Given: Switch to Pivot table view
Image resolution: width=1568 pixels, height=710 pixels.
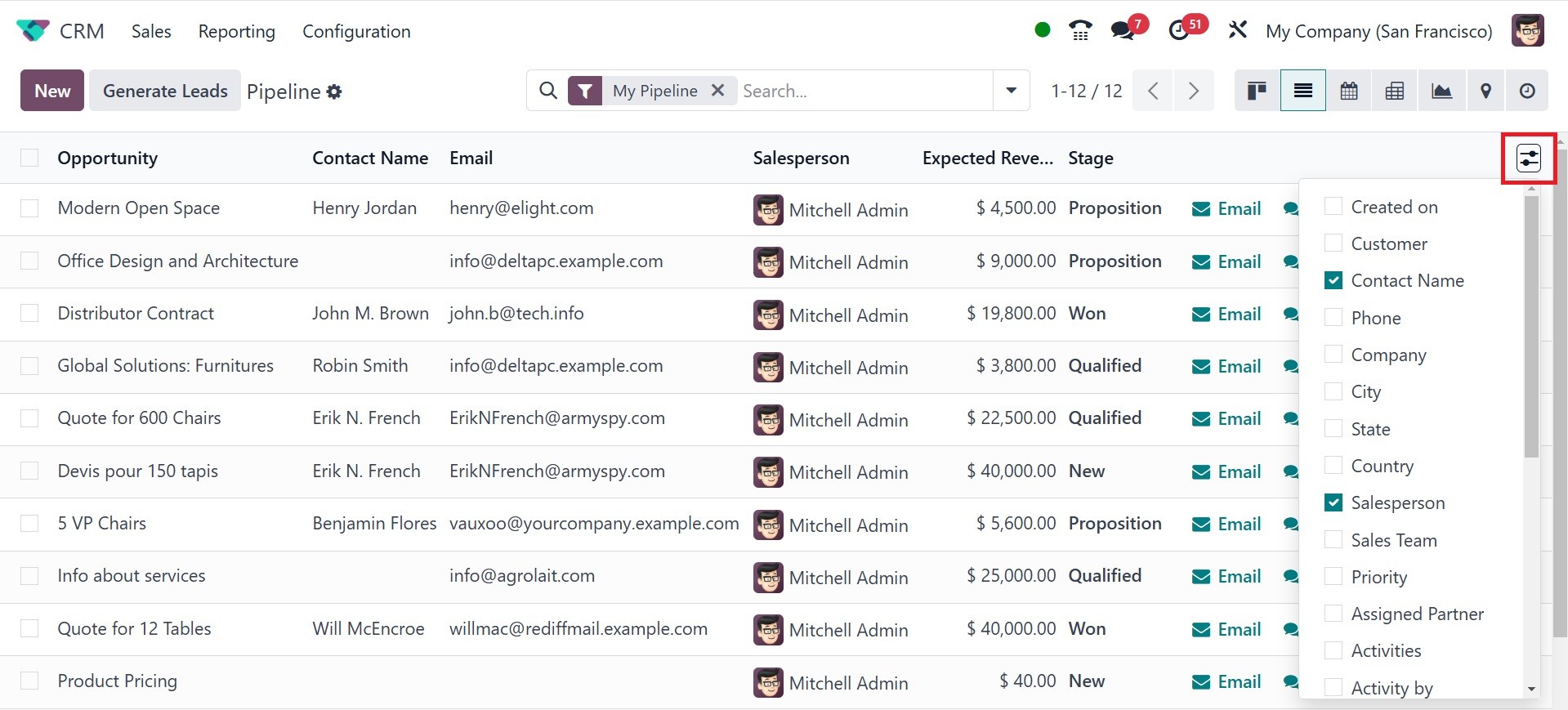Looking at the screenshot, I should 1395,91.
